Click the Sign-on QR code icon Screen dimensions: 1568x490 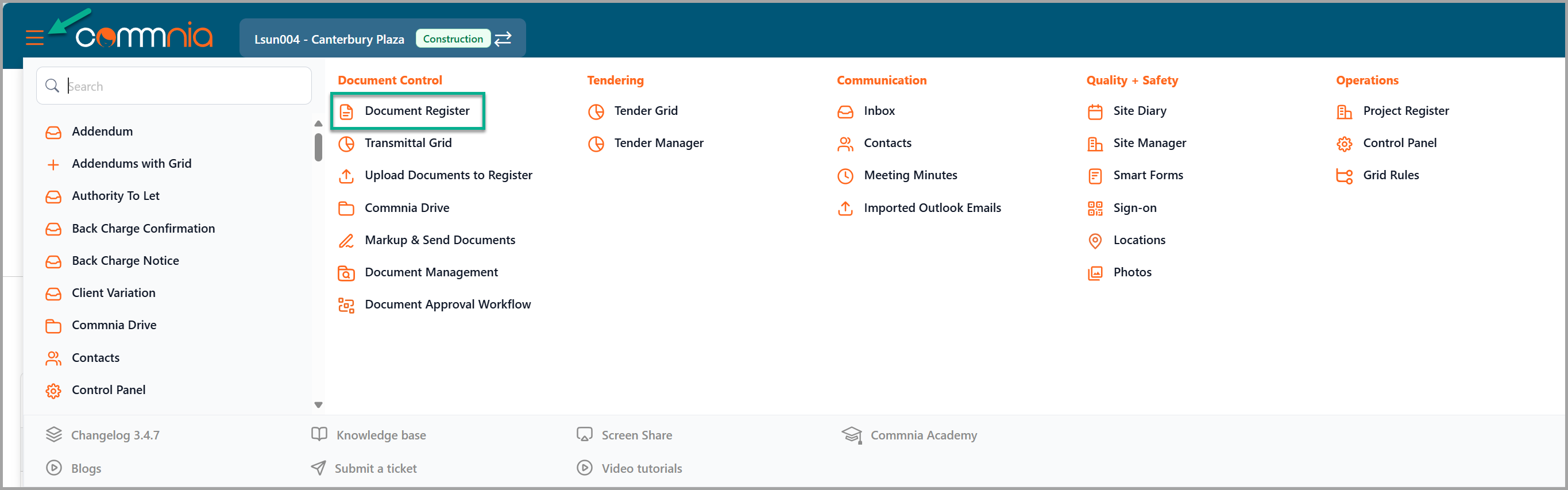click(x=1095, y=209)
